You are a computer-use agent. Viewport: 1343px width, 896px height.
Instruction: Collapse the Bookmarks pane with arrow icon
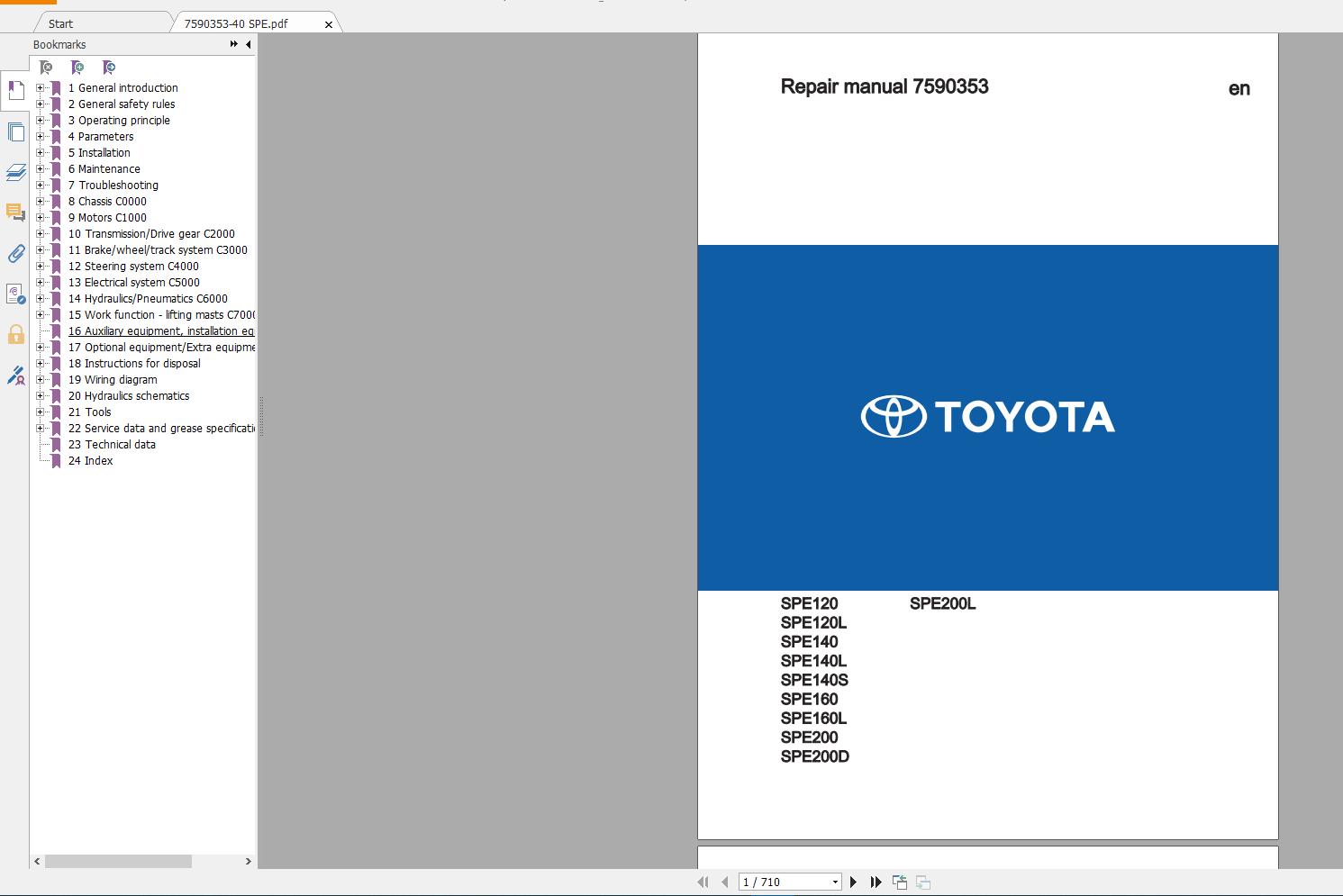(x=249, y=44)
